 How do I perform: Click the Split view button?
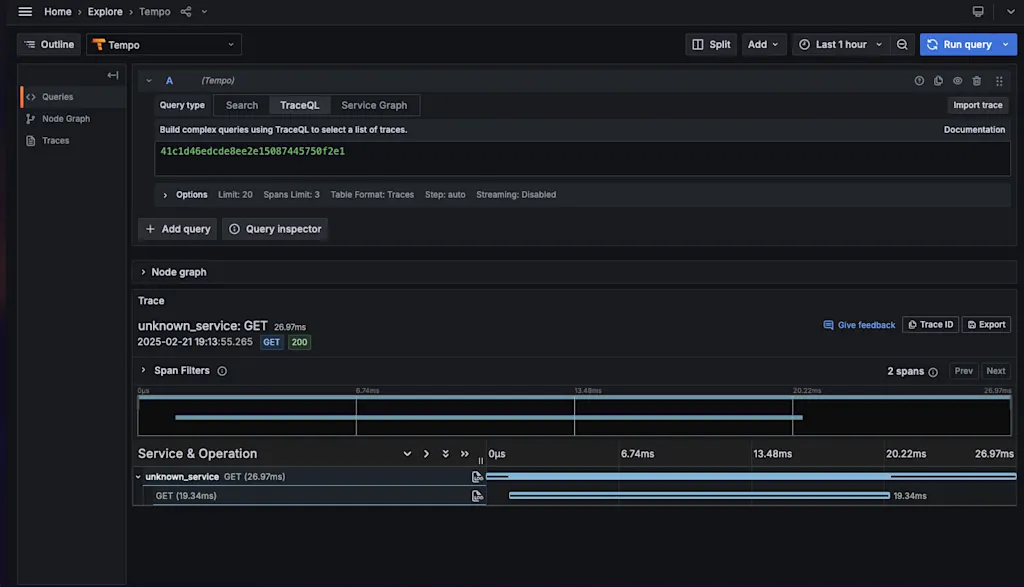pyautogui.click(x=711, y=44)
